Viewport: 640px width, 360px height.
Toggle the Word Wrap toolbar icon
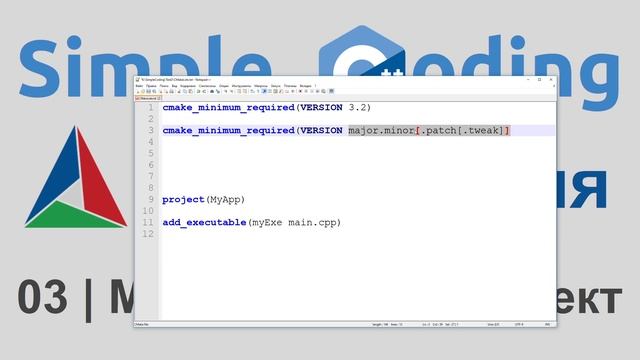(x=252, y=91)
